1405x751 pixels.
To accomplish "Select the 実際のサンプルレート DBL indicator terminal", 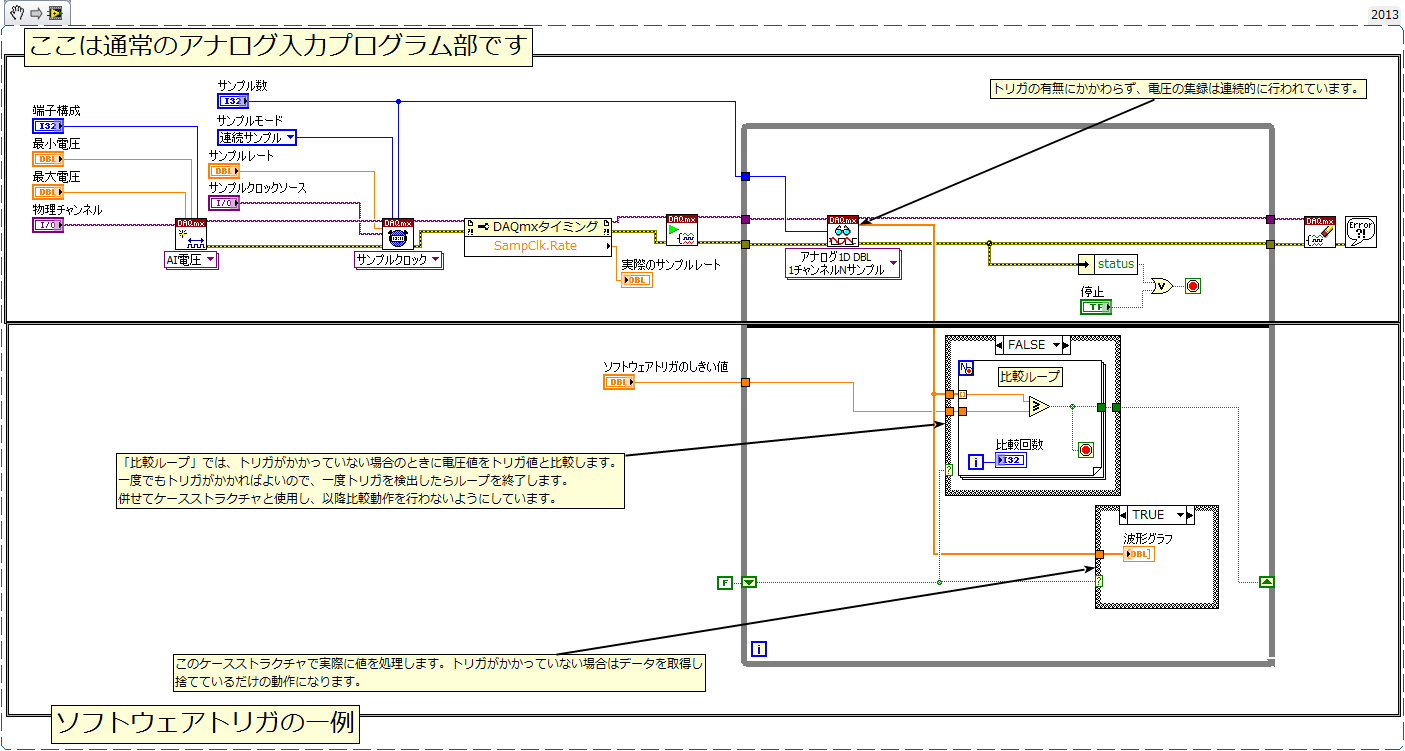I will click(637, 280).
